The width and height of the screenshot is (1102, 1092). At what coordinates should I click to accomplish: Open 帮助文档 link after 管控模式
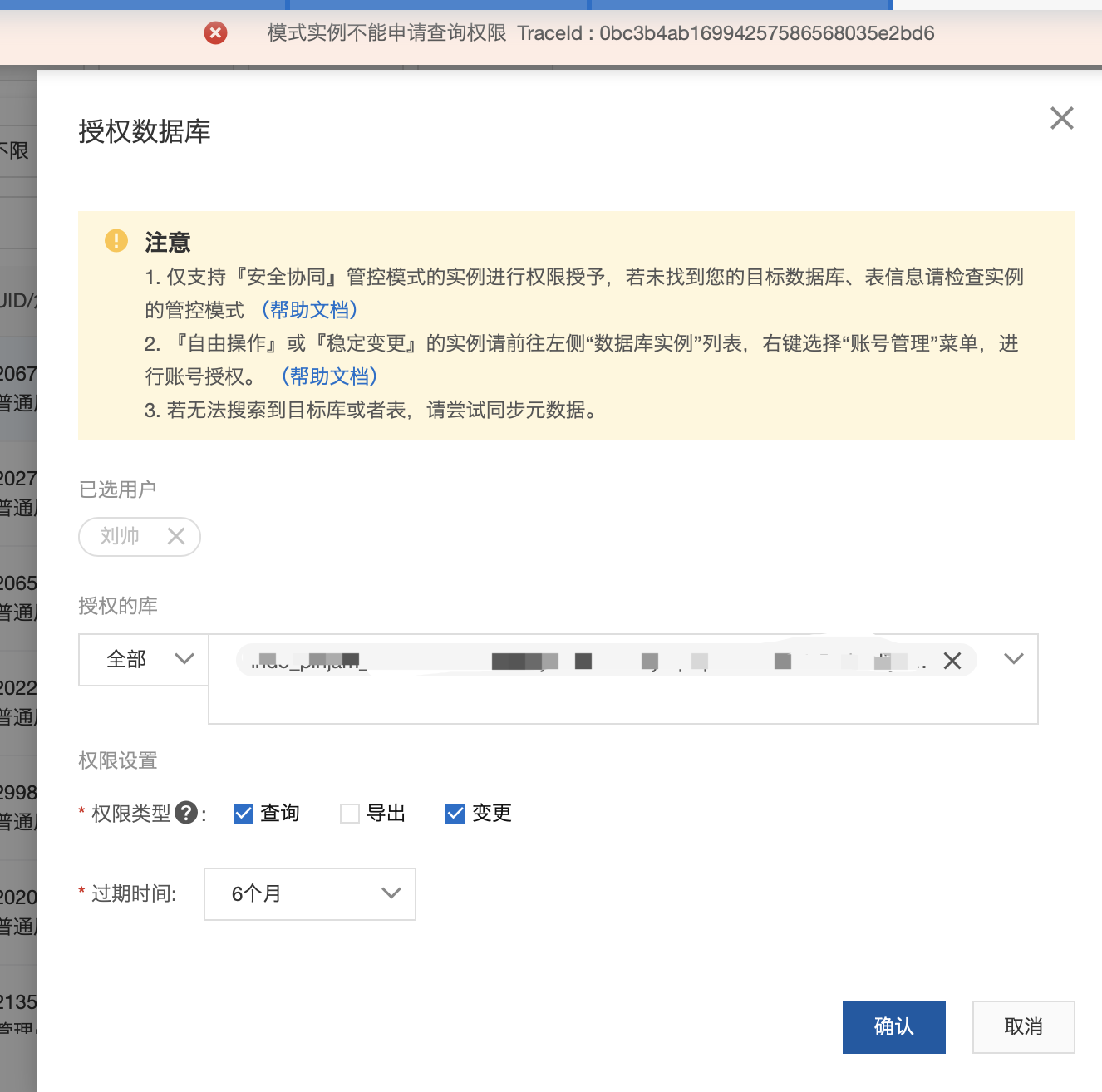tap(309, 310)
